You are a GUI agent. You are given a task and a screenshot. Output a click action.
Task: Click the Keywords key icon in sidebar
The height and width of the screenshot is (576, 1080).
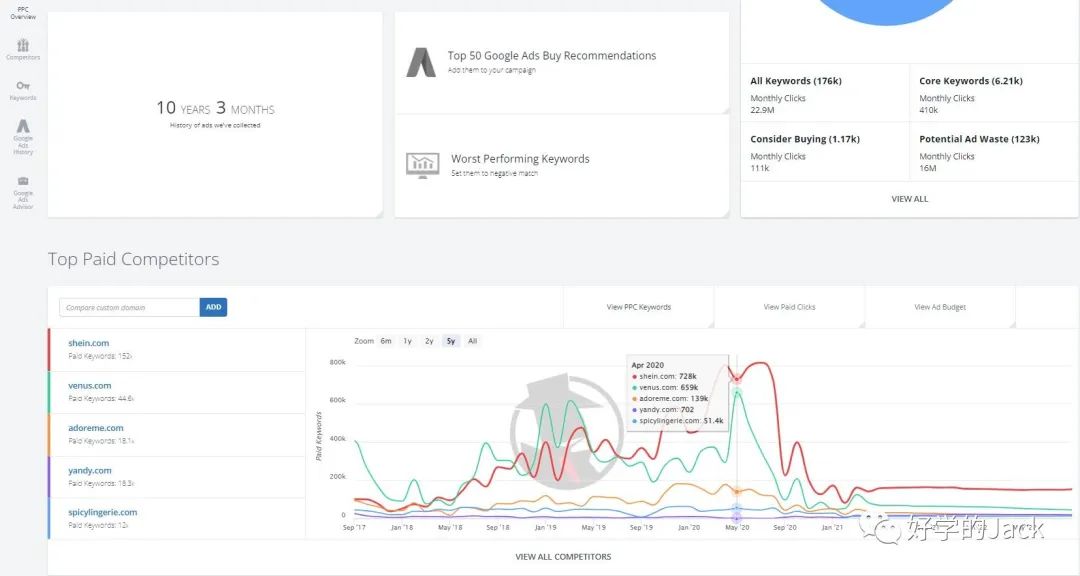[x=23, y=89]
